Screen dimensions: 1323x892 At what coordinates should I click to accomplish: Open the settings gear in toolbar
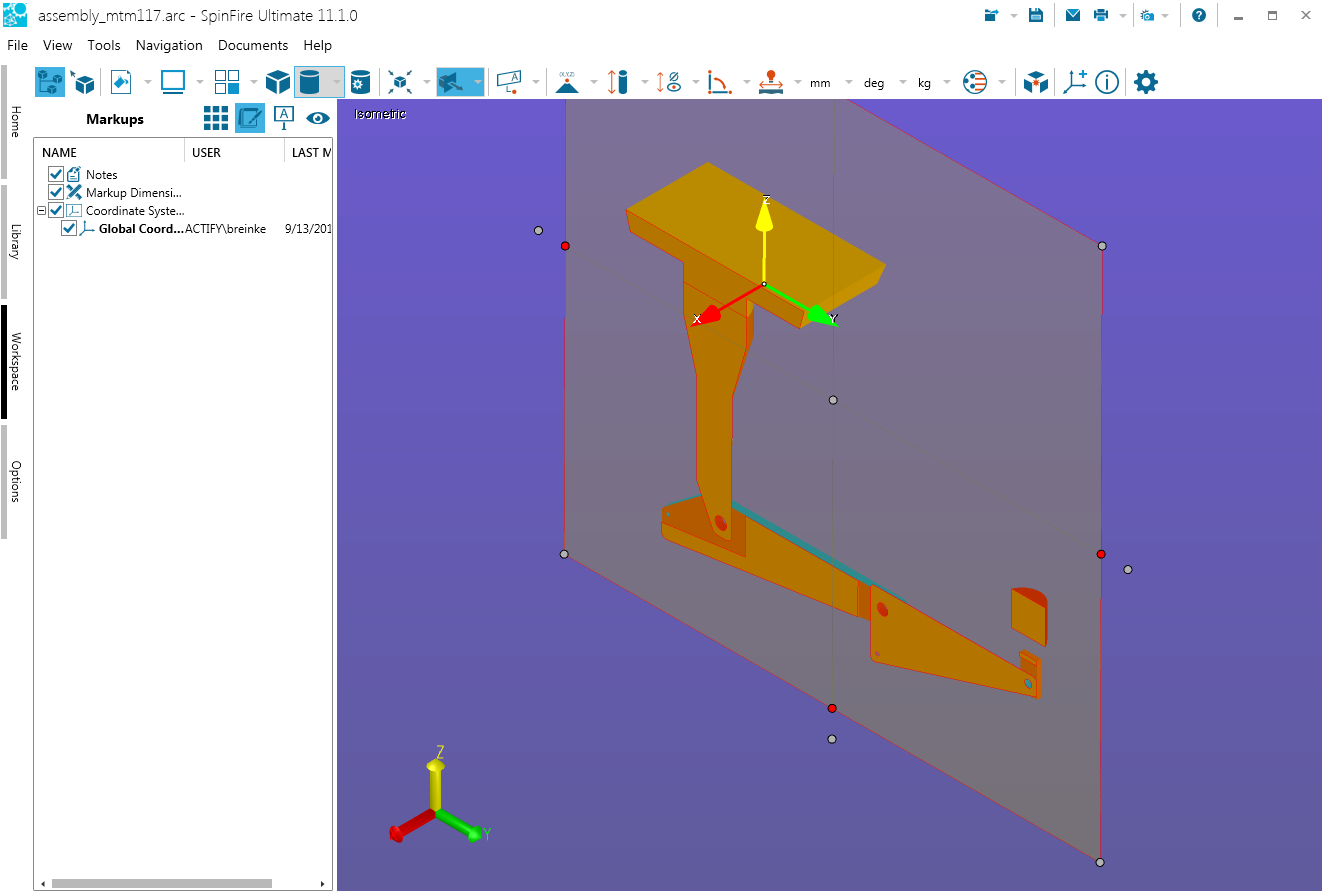pyautogui.click(x=1146, y=82)
